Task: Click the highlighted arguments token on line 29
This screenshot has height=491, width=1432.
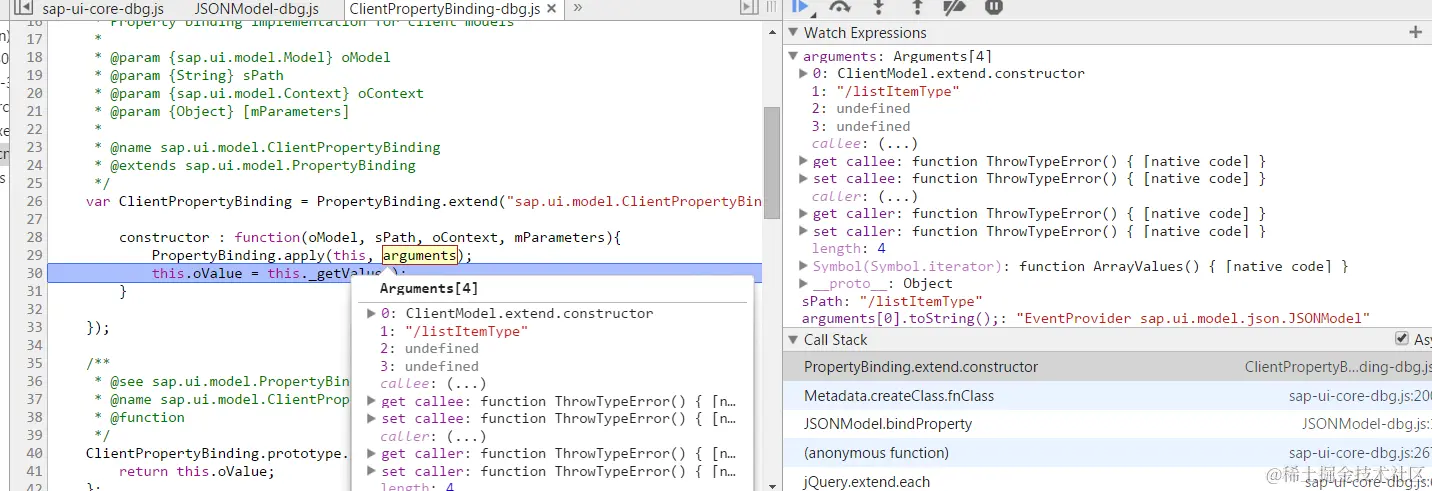Action: pyautogui.click(x=420, y=255)
